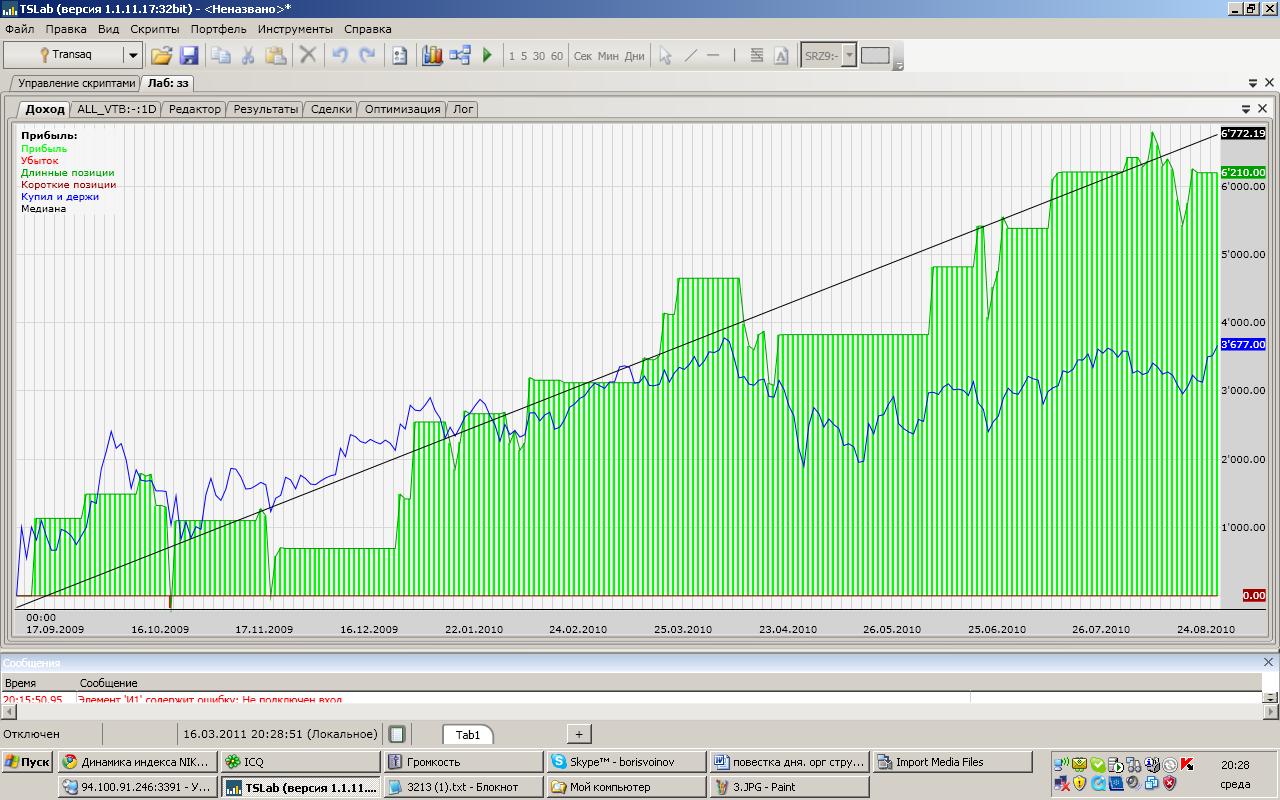Open file with the folder icon
The width and height of the screenshot is (1280, 800).
(x=161, y=56)
